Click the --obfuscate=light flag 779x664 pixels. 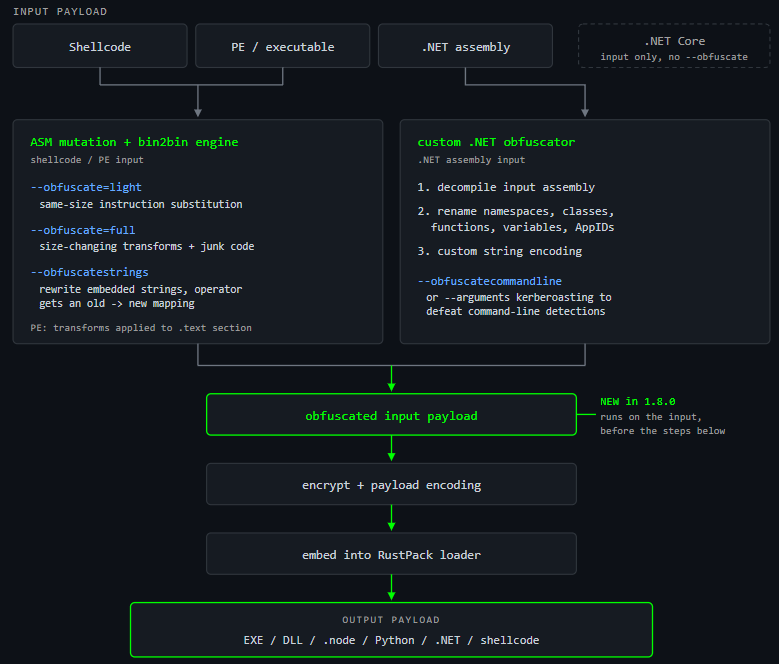[86, 187]
